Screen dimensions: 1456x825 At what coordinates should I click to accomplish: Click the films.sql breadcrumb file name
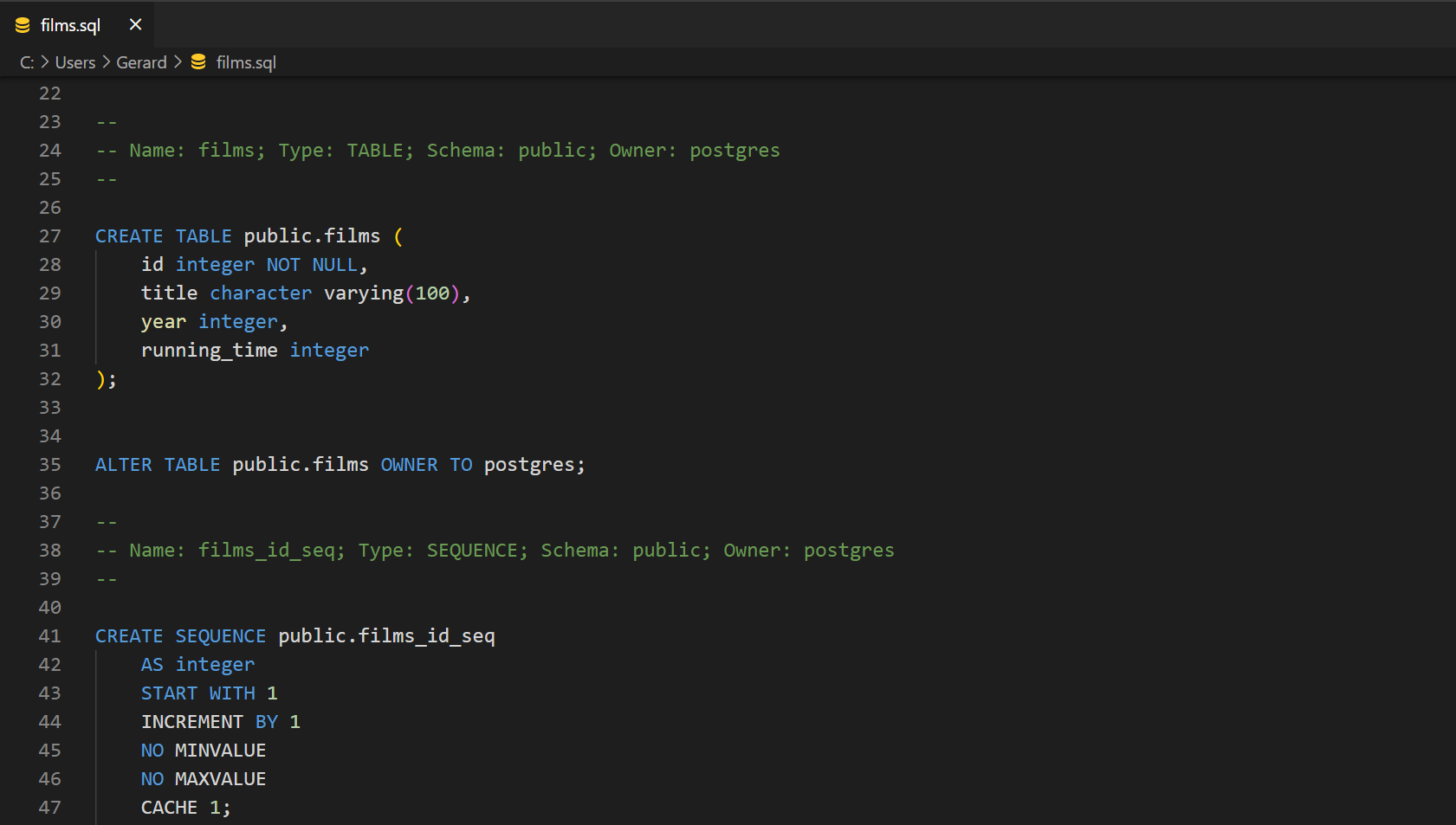[x=246, y=62]
